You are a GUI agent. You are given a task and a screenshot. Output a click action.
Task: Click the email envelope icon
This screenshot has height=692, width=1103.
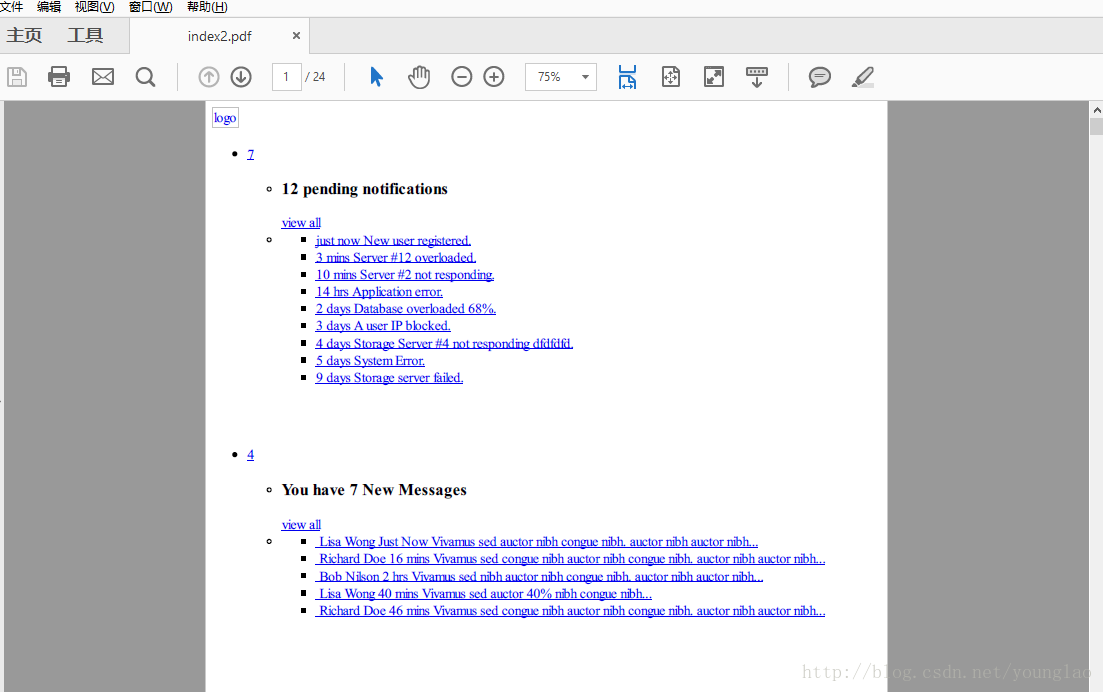(103, 77)
